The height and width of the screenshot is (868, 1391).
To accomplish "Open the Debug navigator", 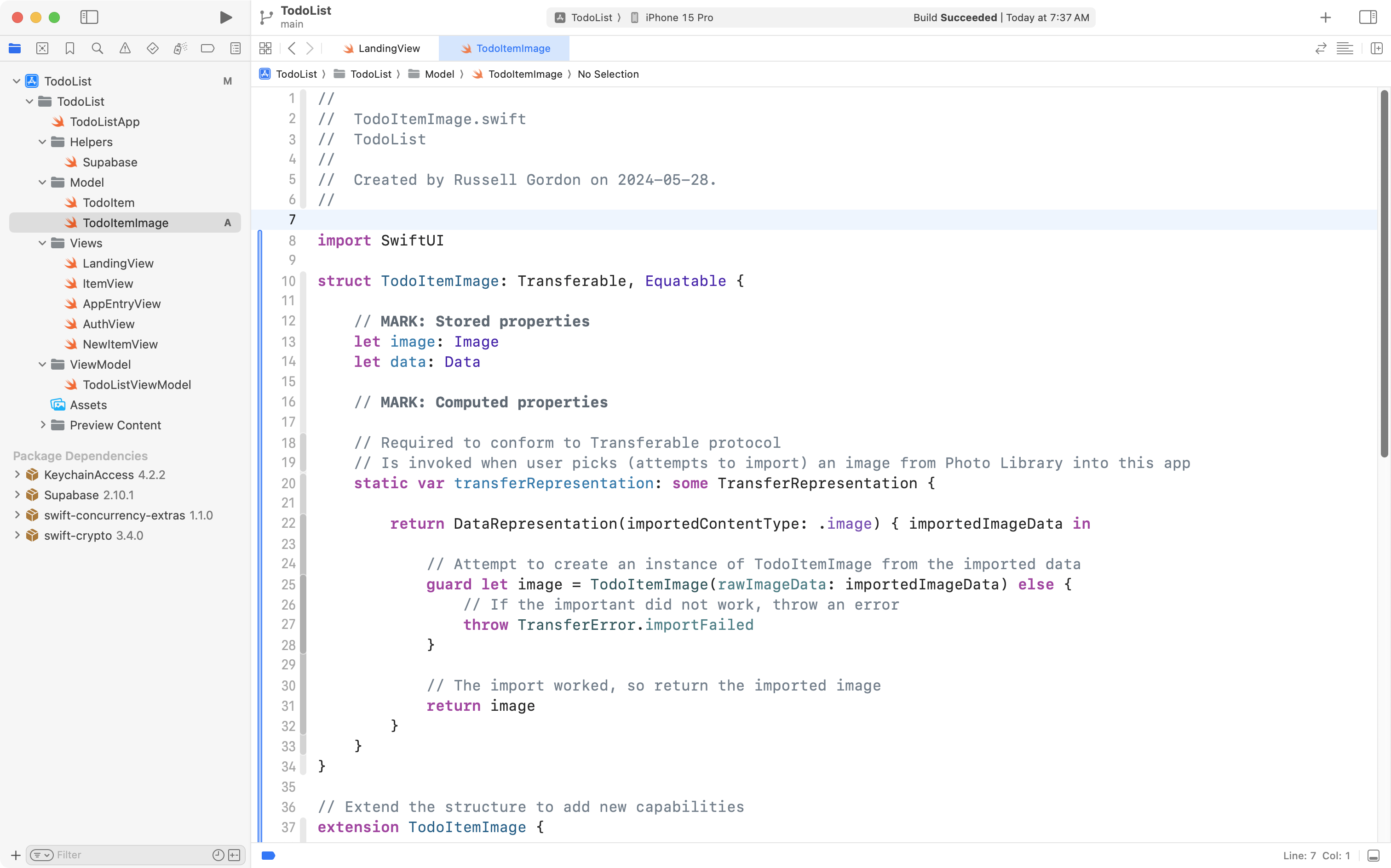I will coord(180,48).
